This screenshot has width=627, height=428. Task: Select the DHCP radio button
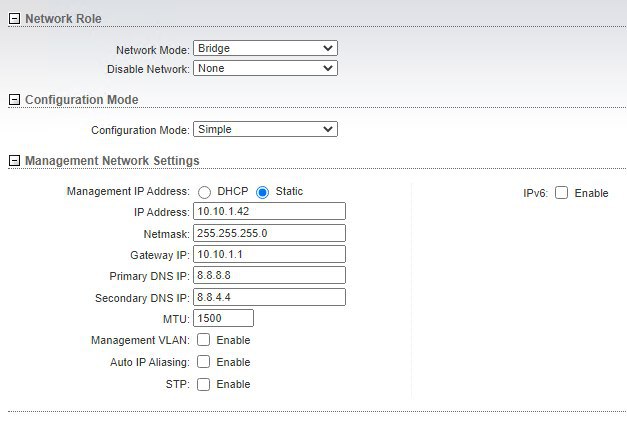(x=204, y=192)
